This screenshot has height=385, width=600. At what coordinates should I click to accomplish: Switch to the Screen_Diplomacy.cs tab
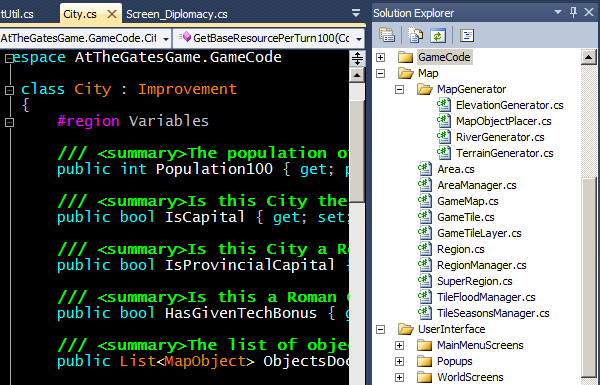tap(177, 14)
